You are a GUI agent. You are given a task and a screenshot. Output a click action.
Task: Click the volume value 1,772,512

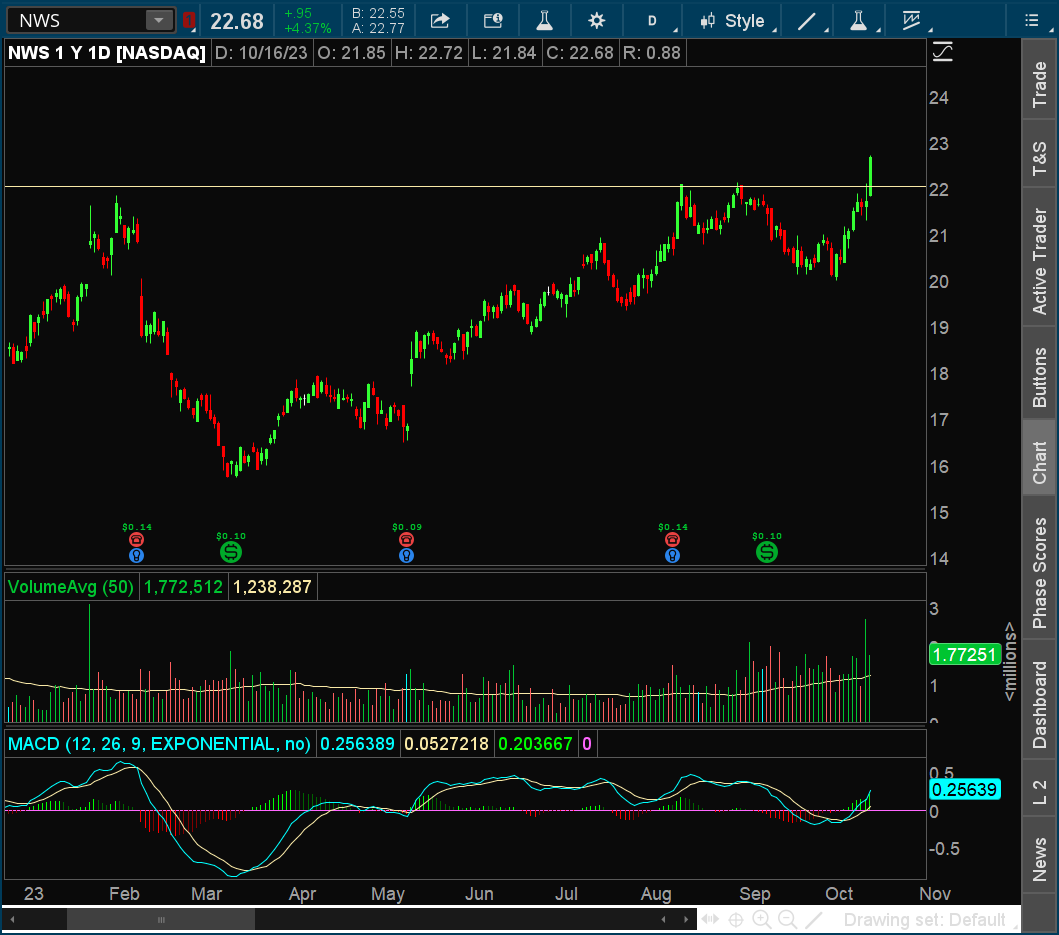[x=183, y=586]
